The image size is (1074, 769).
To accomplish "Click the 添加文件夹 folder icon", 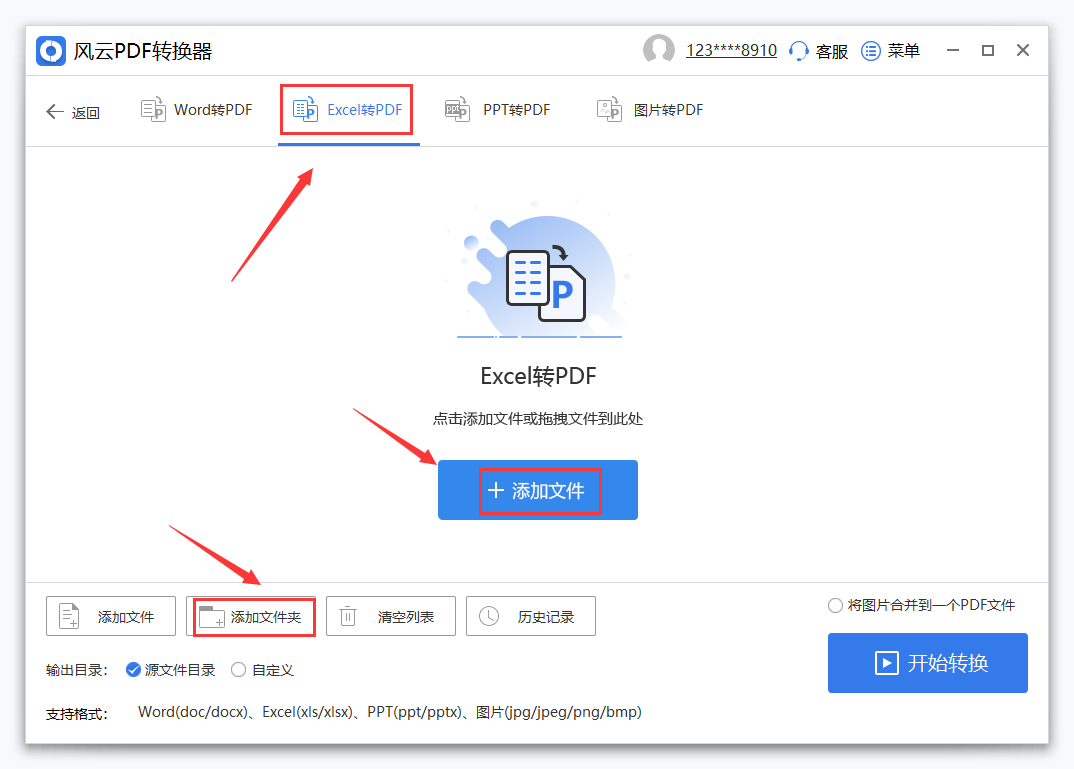I will (x=212, y=616).
